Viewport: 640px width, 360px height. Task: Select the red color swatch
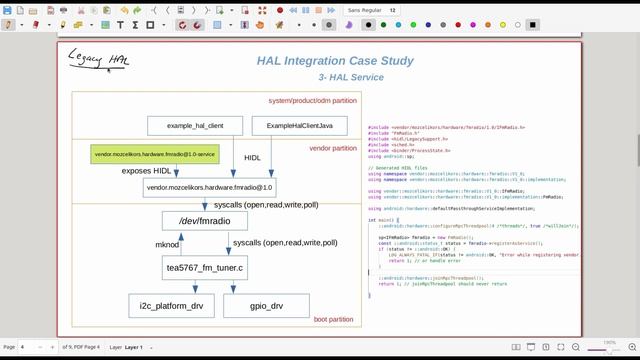458,25
